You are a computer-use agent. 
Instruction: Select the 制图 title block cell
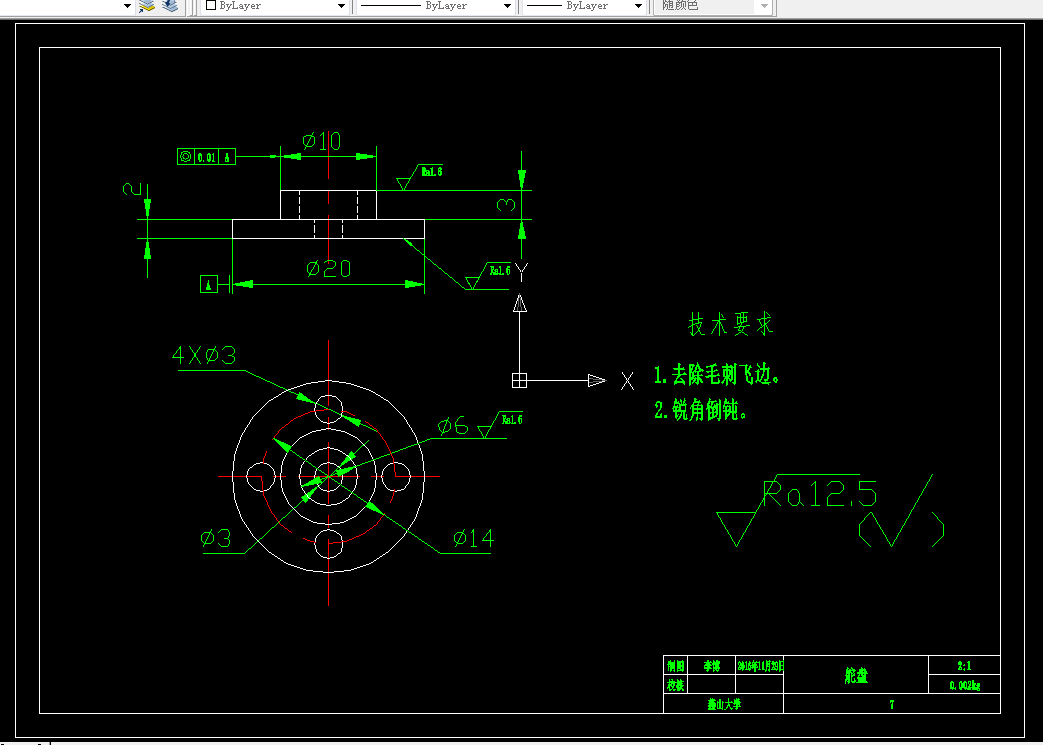pos(675,666)
